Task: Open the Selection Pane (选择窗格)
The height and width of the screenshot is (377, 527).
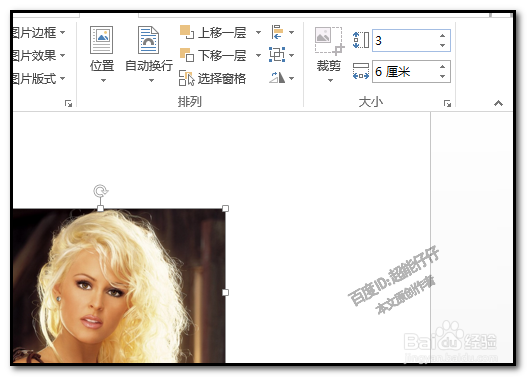Action: tap(212, 79)
